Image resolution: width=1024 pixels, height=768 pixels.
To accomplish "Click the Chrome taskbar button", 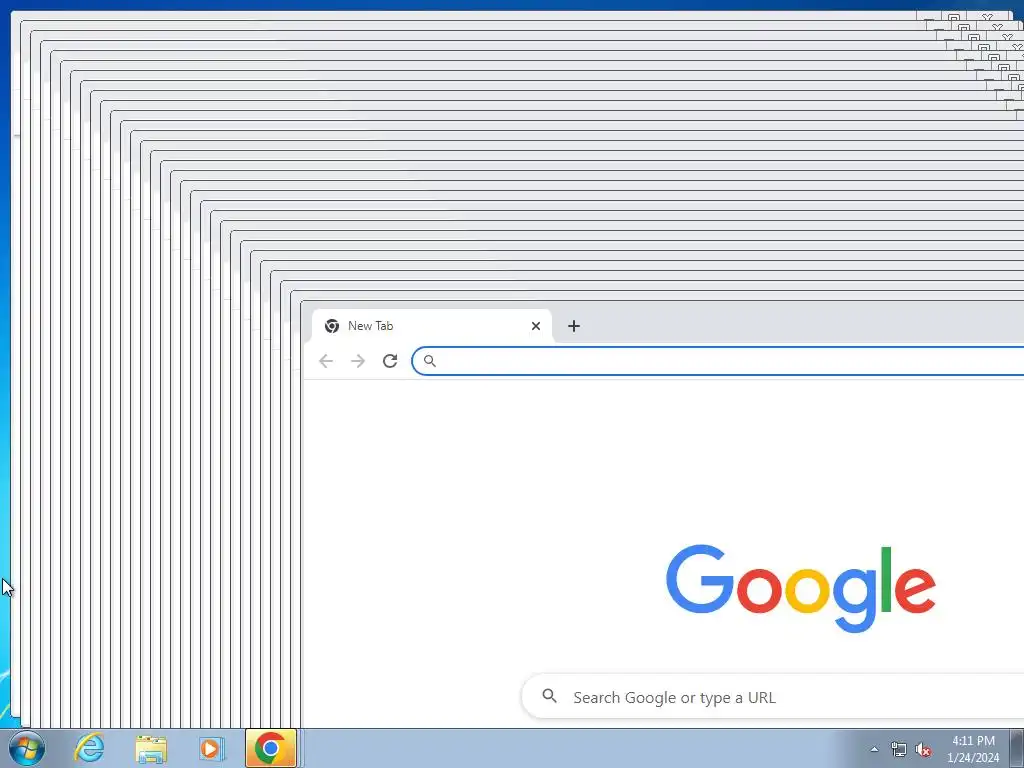I will coord(270,748).
